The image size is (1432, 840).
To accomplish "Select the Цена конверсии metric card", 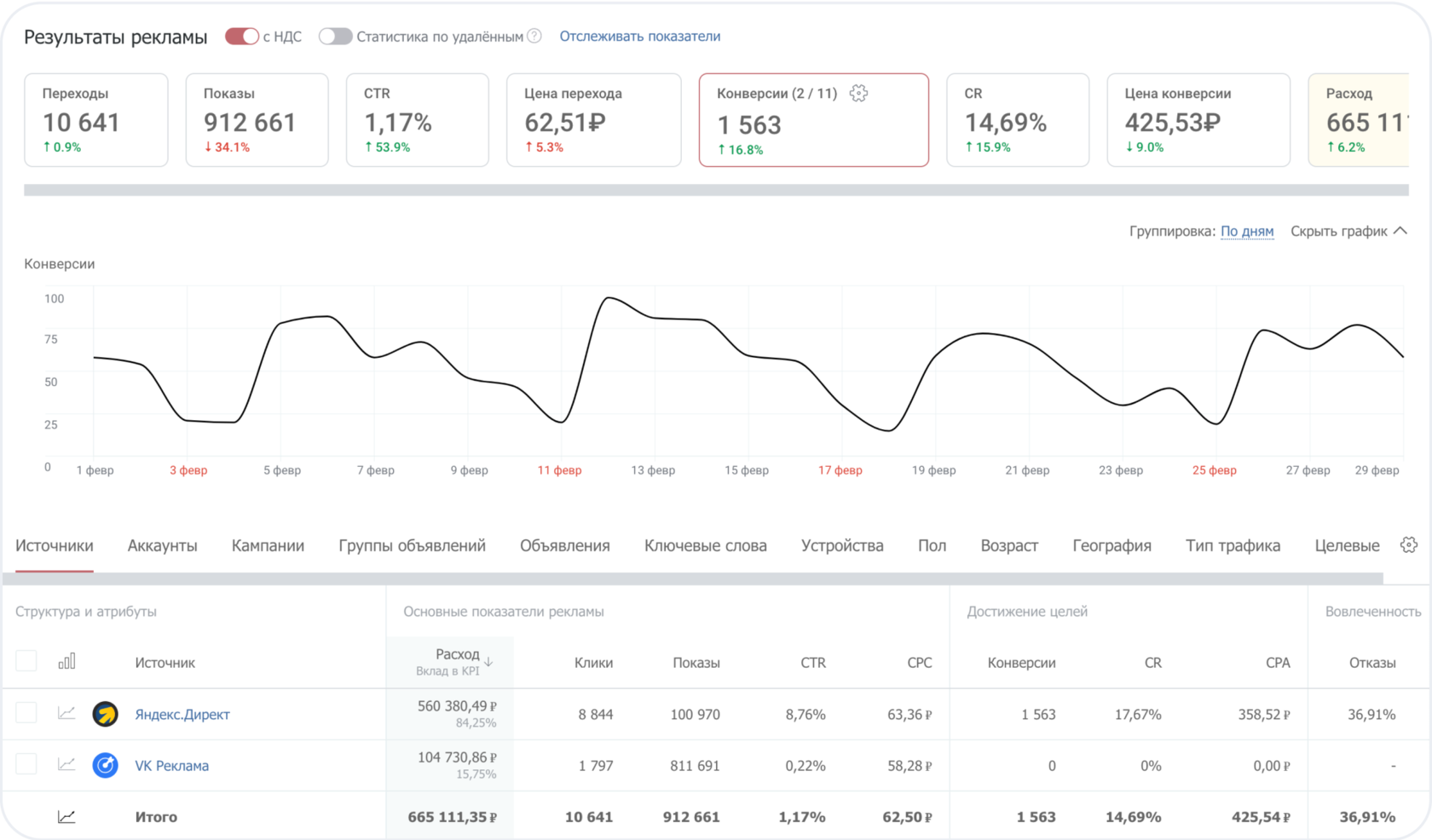I will 1198,120.
